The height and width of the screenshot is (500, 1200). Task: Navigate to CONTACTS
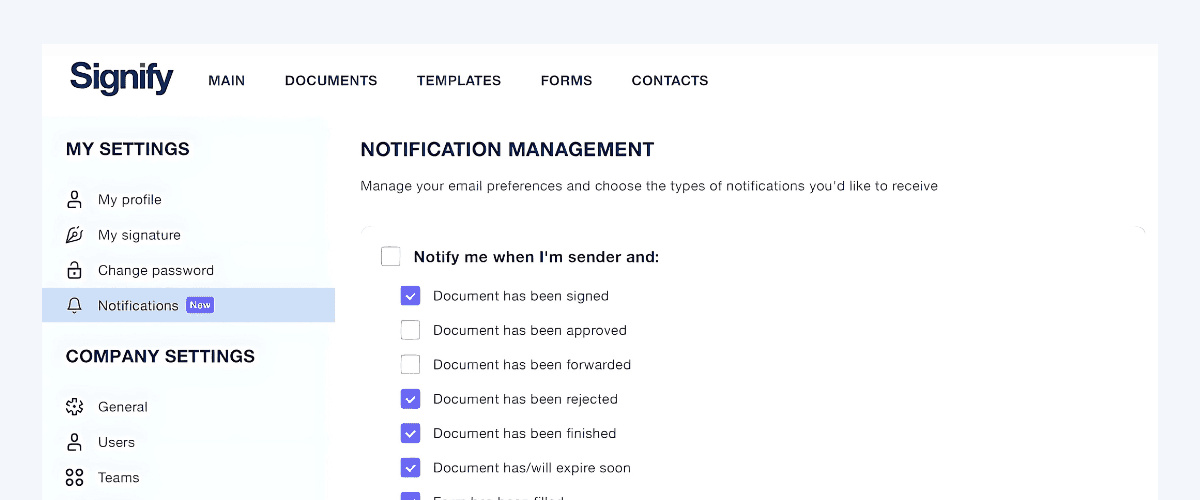click(x=670, y=81)
